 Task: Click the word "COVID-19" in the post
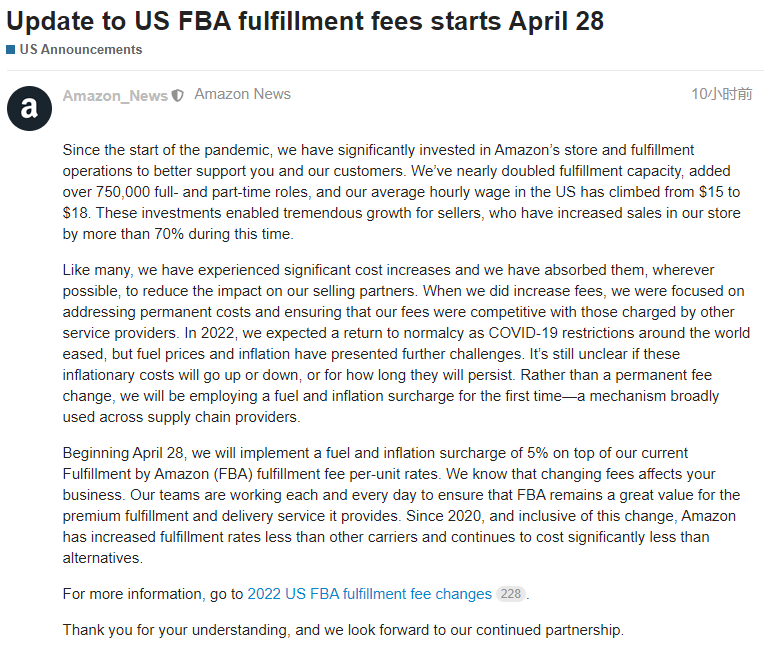tap(523, 333)
